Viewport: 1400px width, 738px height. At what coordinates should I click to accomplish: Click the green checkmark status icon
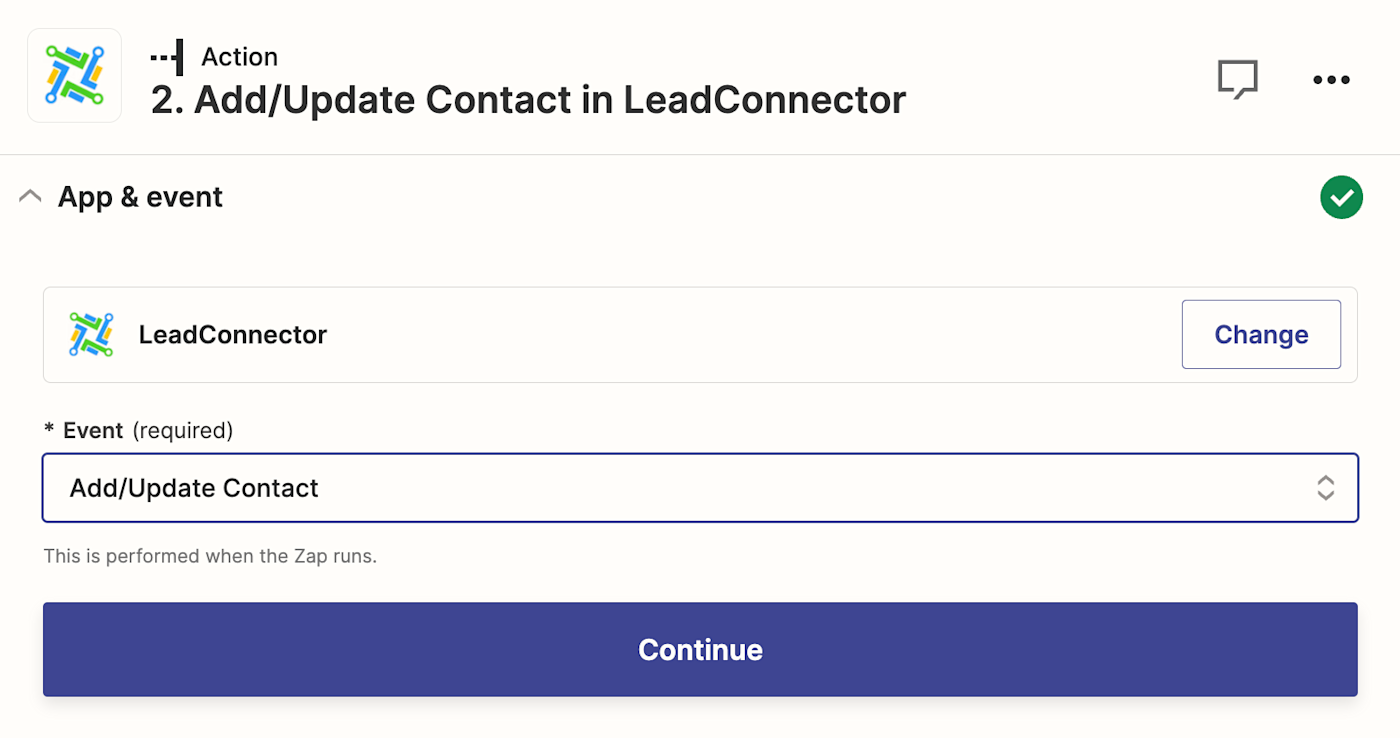click(x=1341, y=197)
